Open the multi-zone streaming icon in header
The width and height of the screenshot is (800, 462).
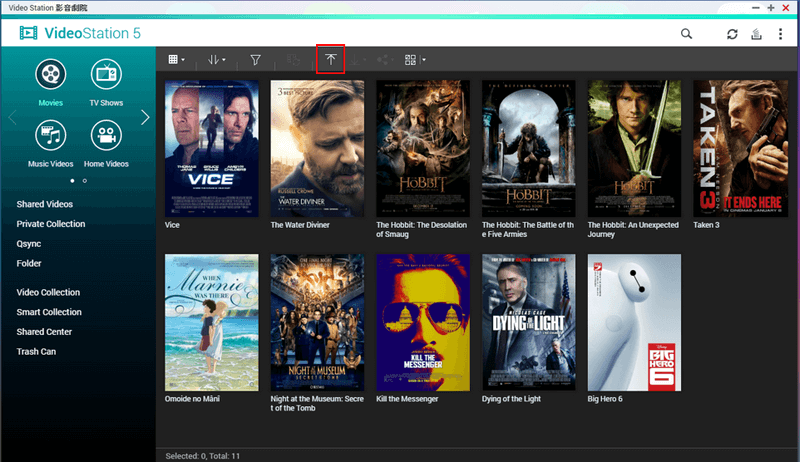(756, 34)
